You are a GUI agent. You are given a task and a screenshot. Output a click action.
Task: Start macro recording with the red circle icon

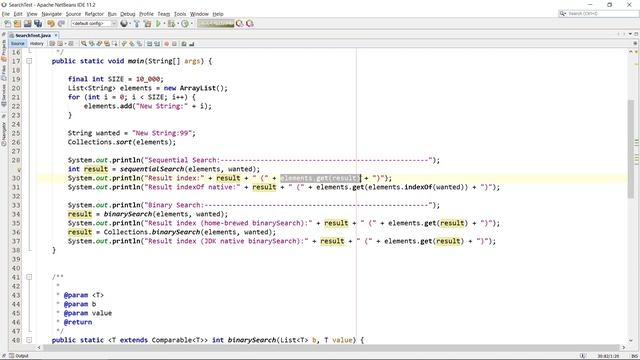167,43
